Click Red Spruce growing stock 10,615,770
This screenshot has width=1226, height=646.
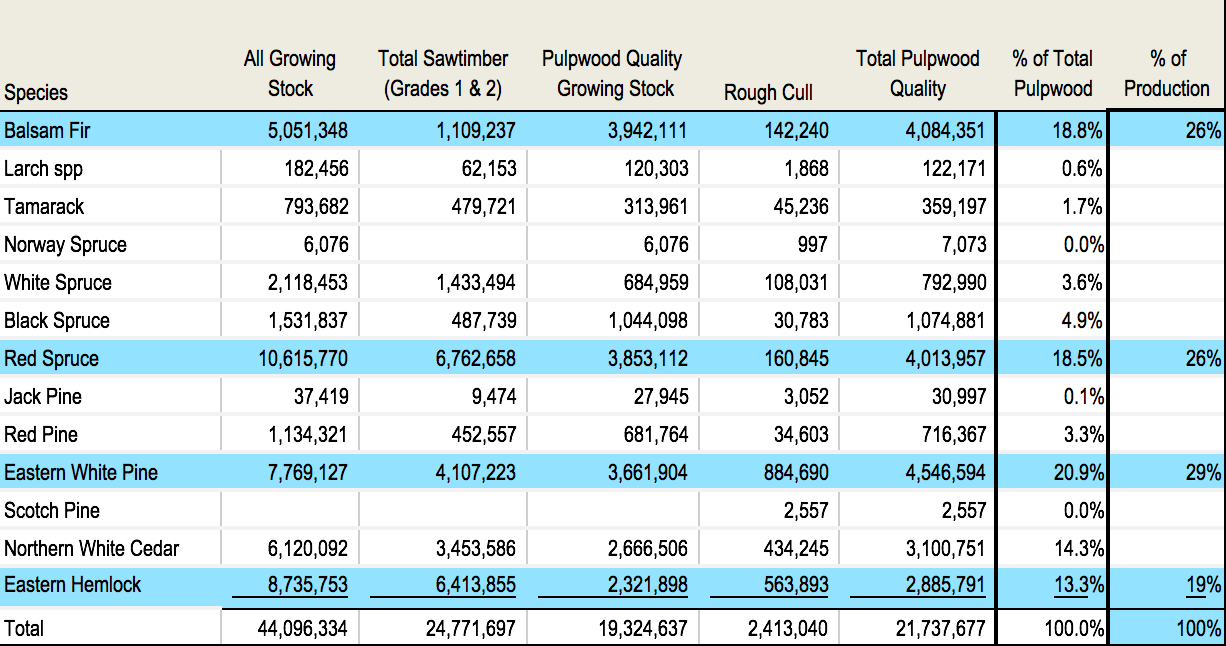coord(303,358)
